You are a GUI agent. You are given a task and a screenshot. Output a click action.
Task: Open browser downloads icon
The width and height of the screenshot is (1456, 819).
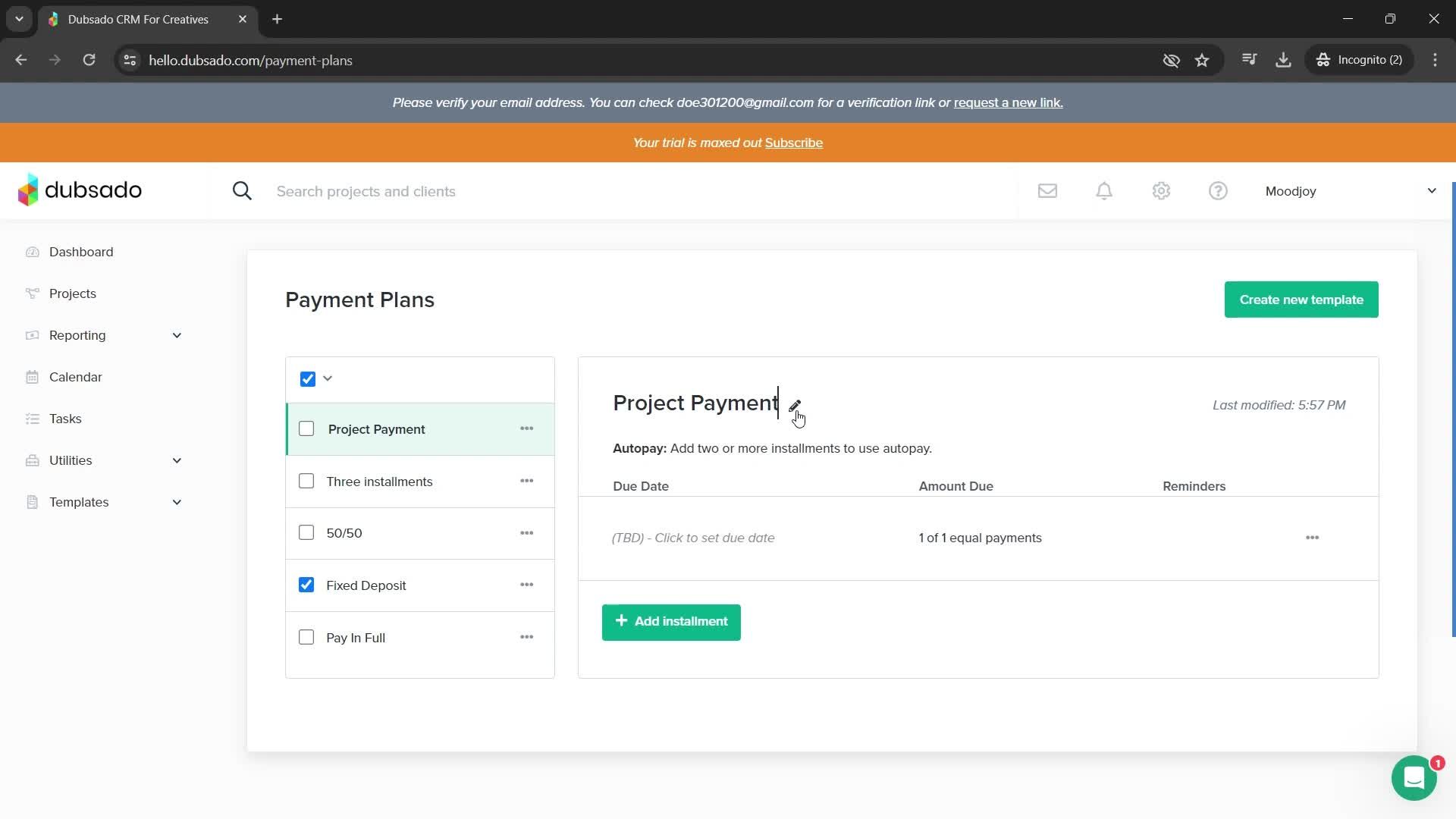coord(1283,60)
